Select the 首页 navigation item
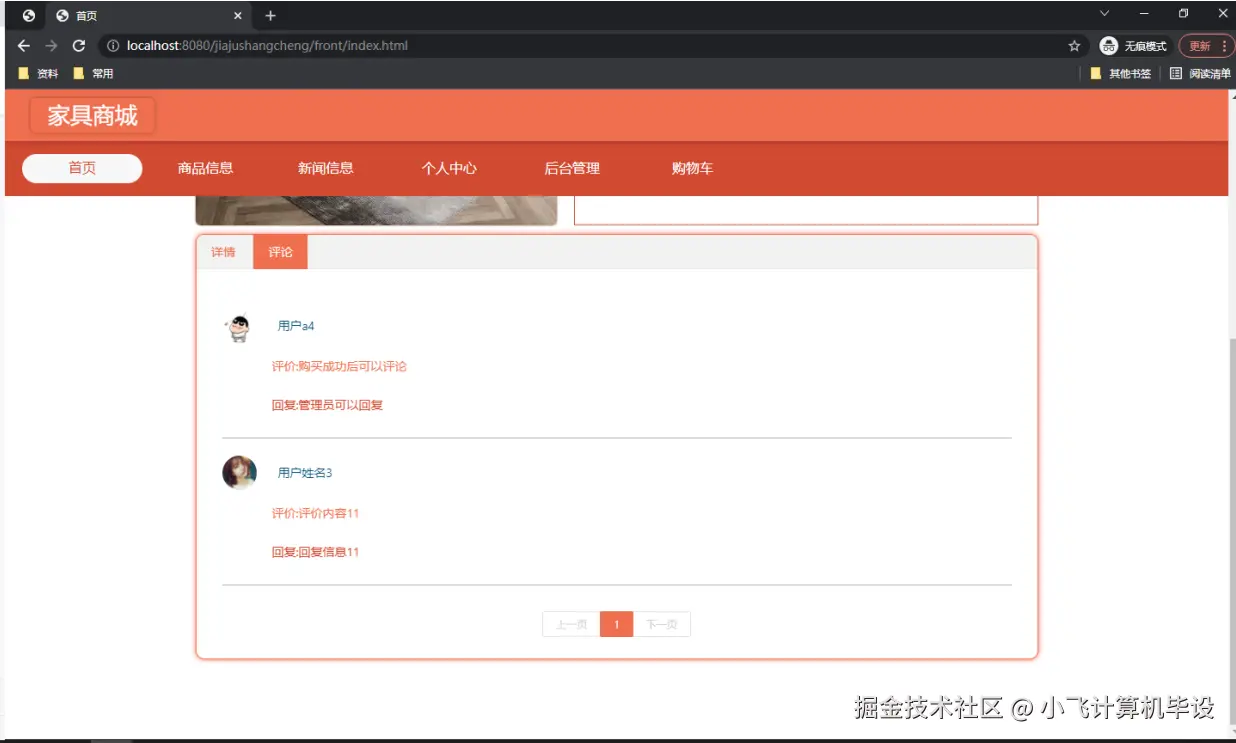The height and width of the screenshot is (743, 1236). (x=82, y=168)
